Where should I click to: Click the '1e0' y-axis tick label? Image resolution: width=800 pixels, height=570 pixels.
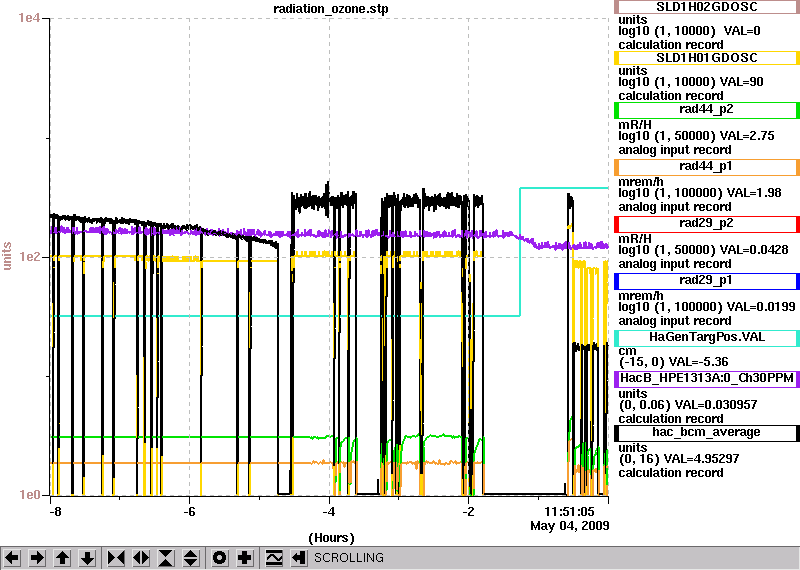pos(28,494)
